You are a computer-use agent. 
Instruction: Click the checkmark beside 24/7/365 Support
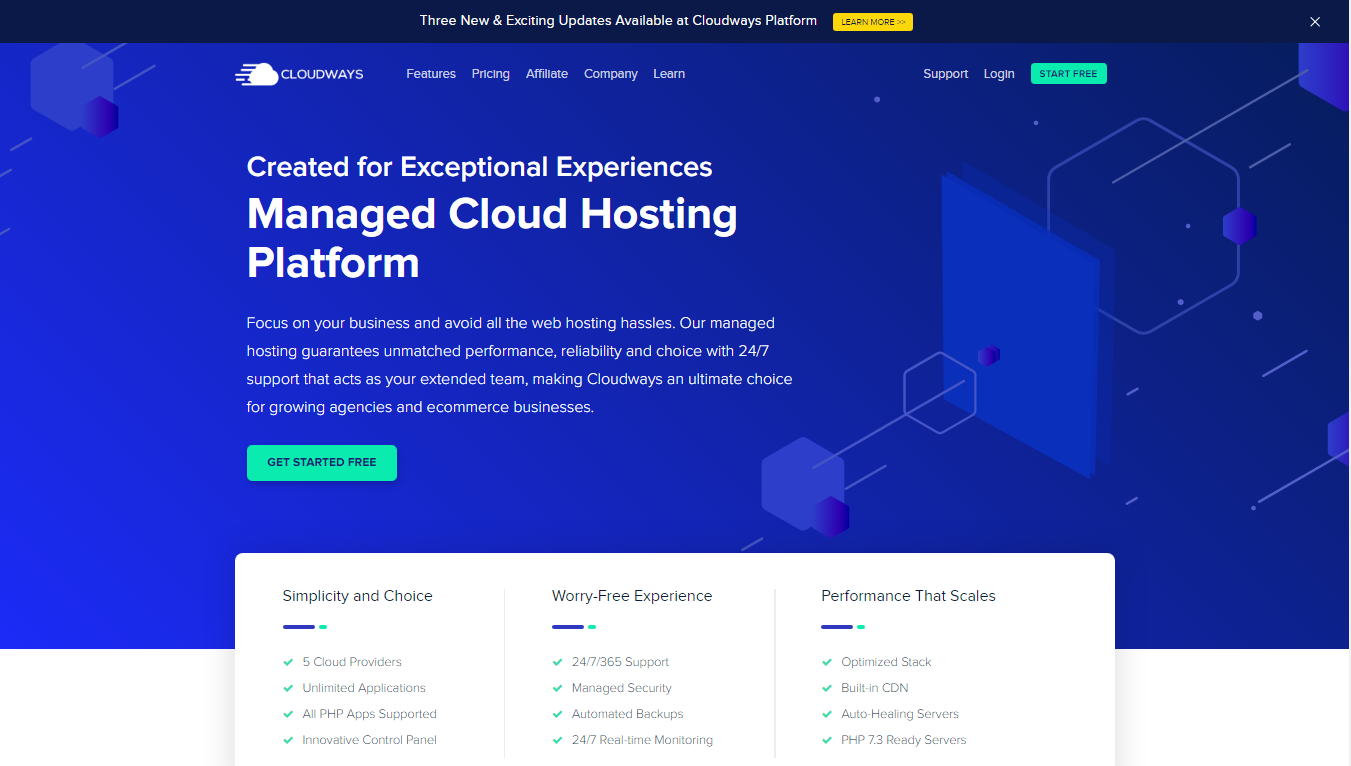click(558, 662)
